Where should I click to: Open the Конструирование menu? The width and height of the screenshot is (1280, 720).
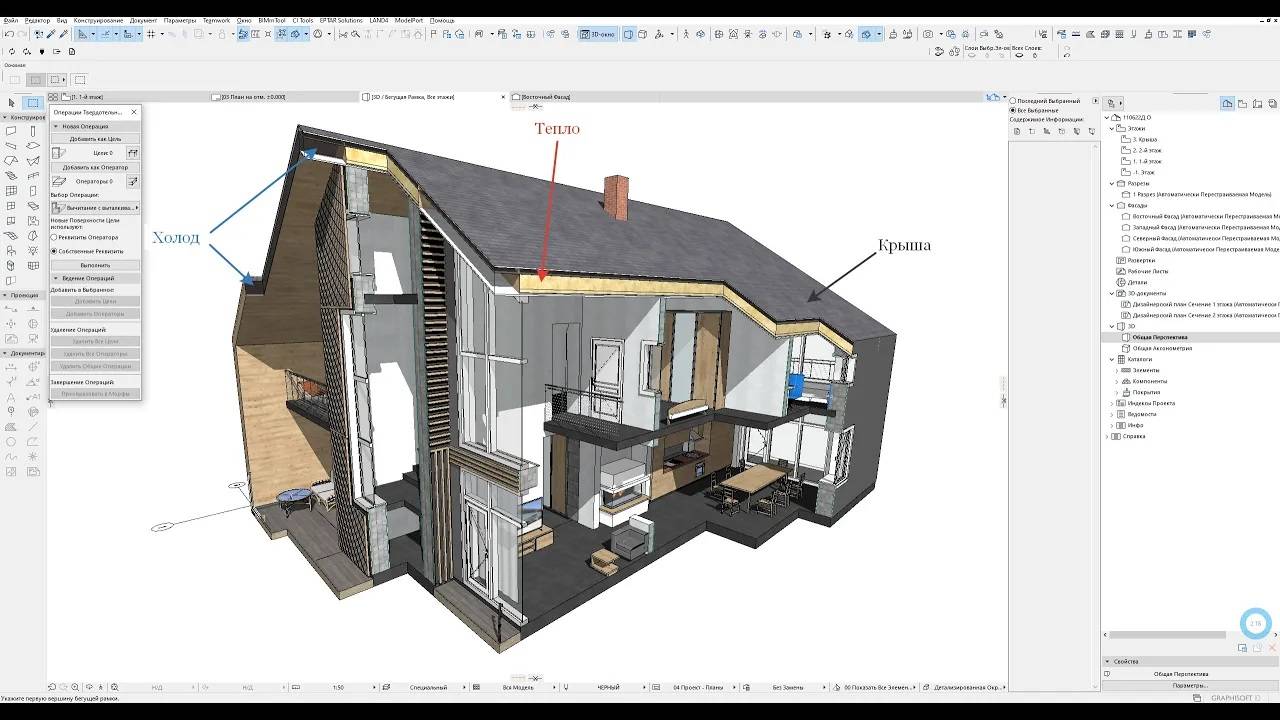click(98, 20)
